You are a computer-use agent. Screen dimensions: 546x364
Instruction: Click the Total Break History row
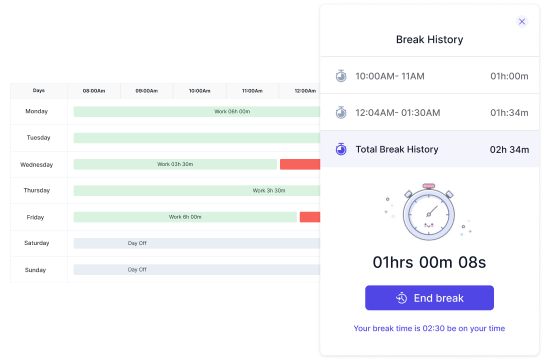429,149
